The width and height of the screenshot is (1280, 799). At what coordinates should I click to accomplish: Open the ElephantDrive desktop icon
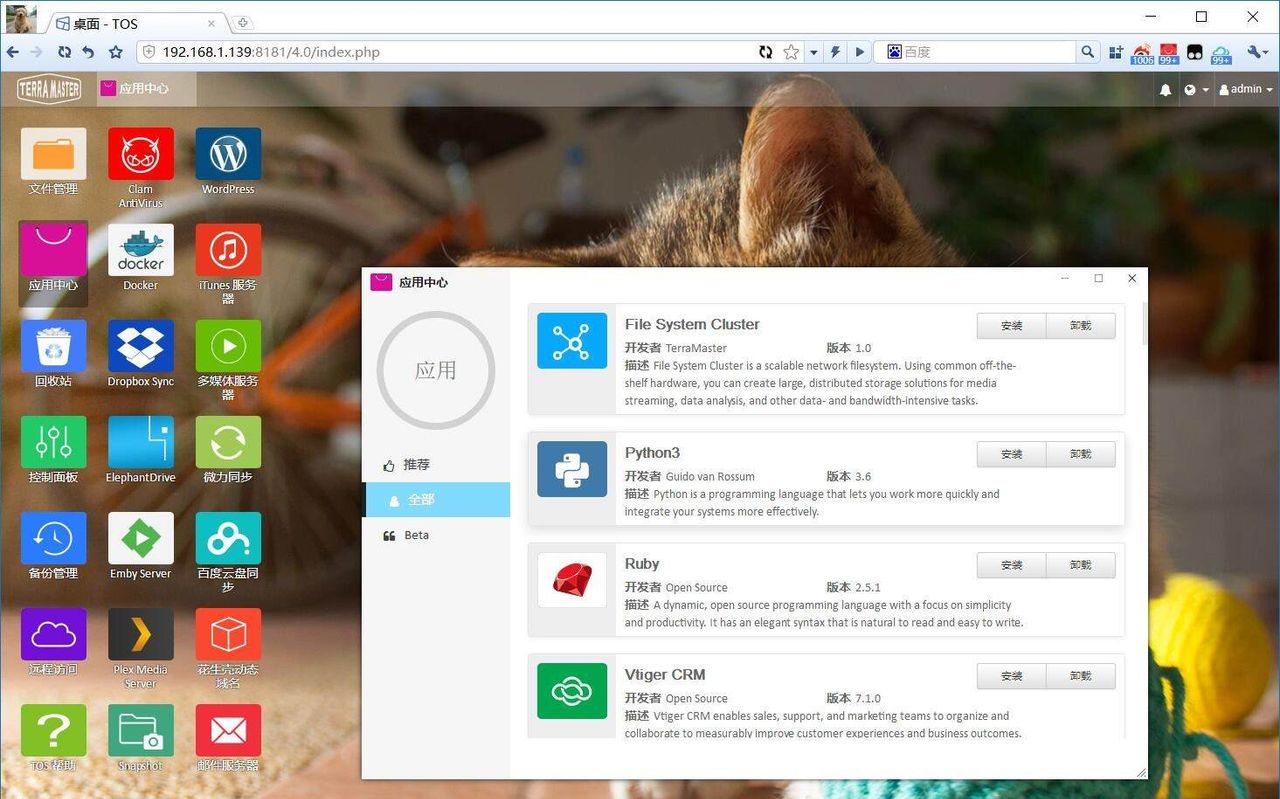click(140, 443)
